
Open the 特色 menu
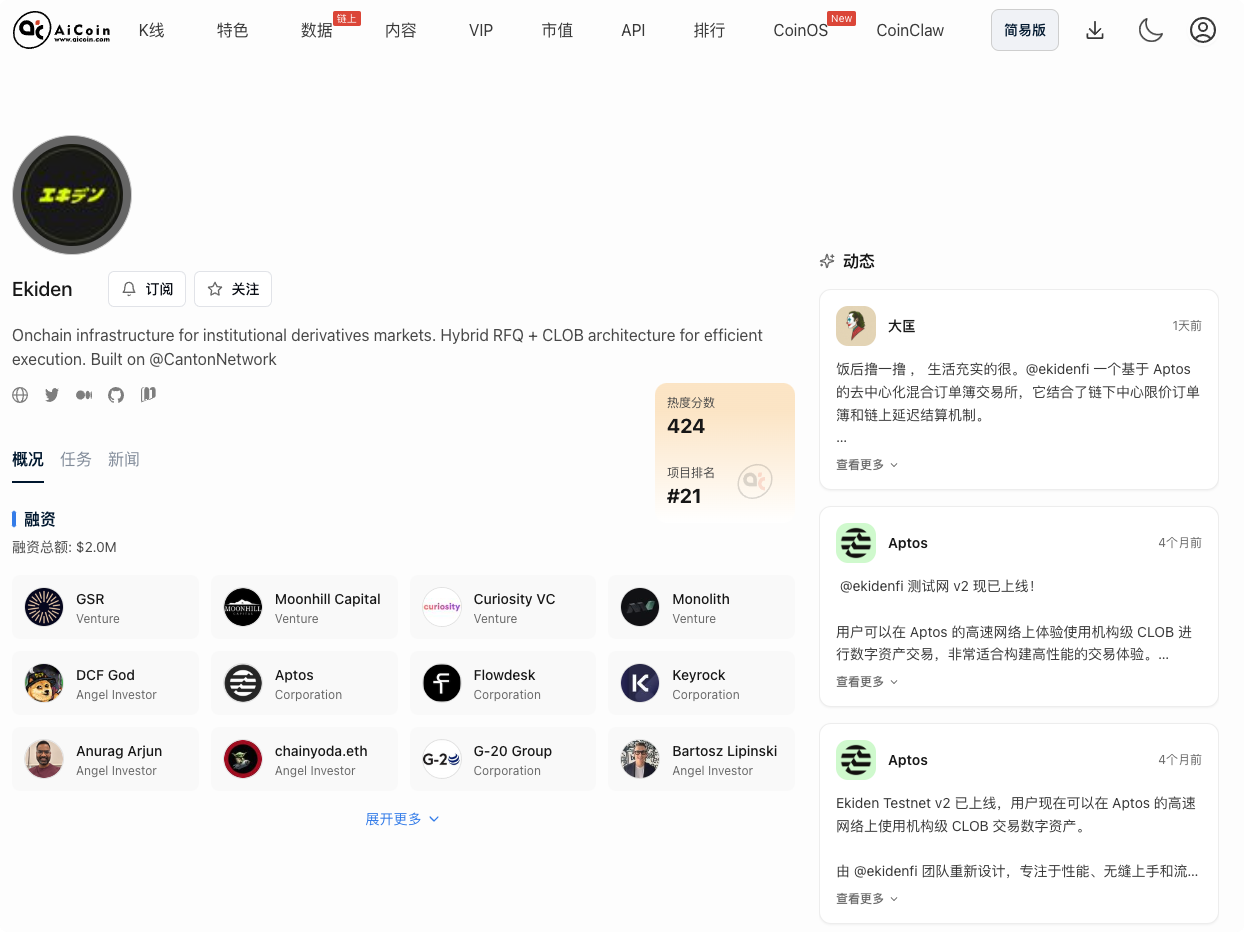click(x=233, y=30)
